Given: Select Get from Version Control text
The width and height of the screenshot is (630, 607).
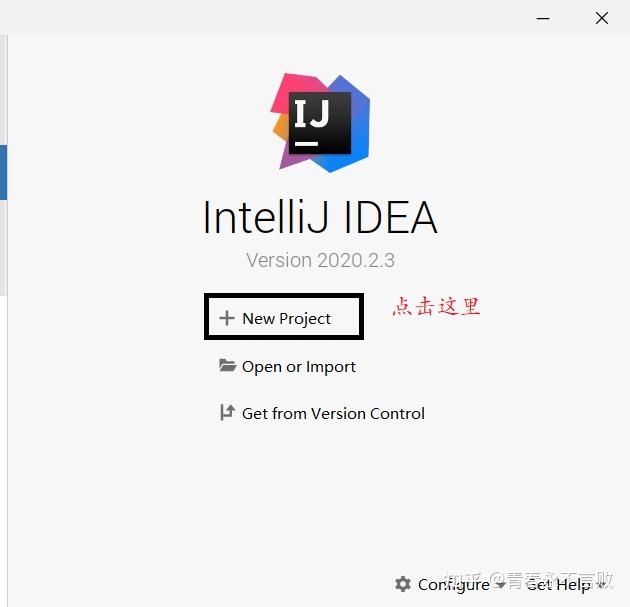Looking at the screenshot, I should 333,413.
